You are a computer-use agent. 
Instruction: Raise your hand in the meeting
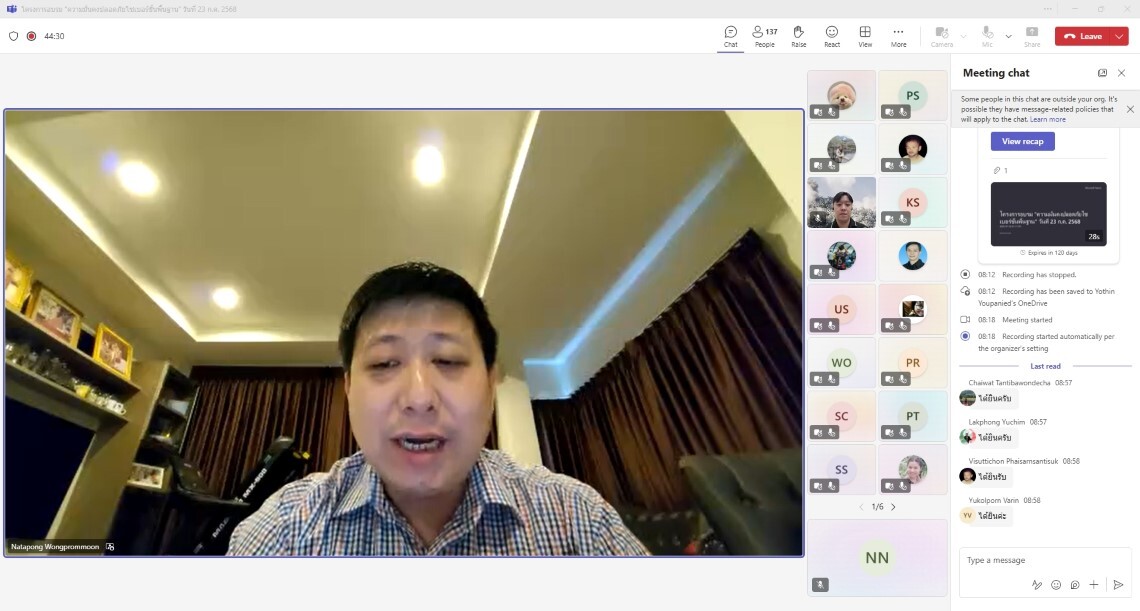click(798, 36)
